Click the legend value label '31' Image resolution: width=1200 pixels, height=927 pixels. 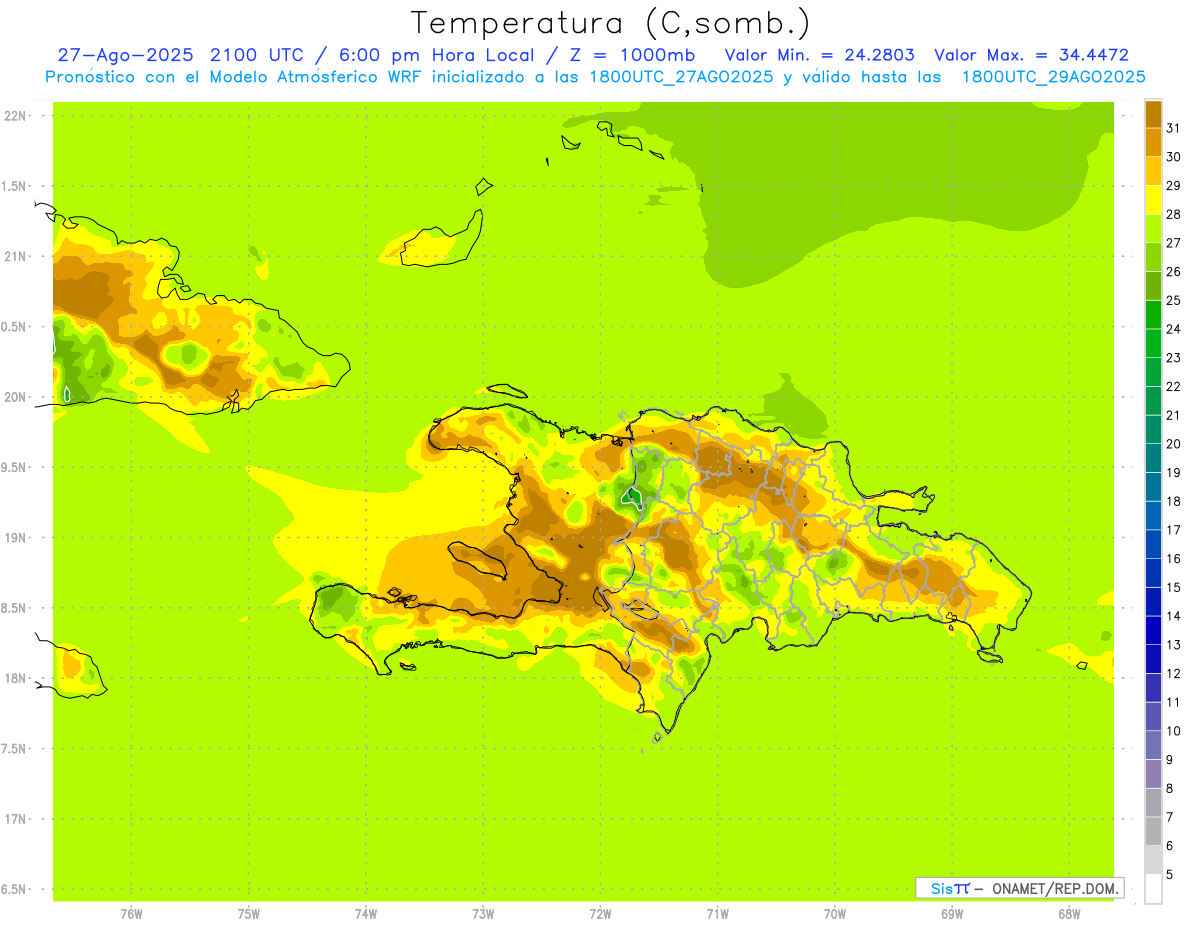click(x=1173, y=128)
